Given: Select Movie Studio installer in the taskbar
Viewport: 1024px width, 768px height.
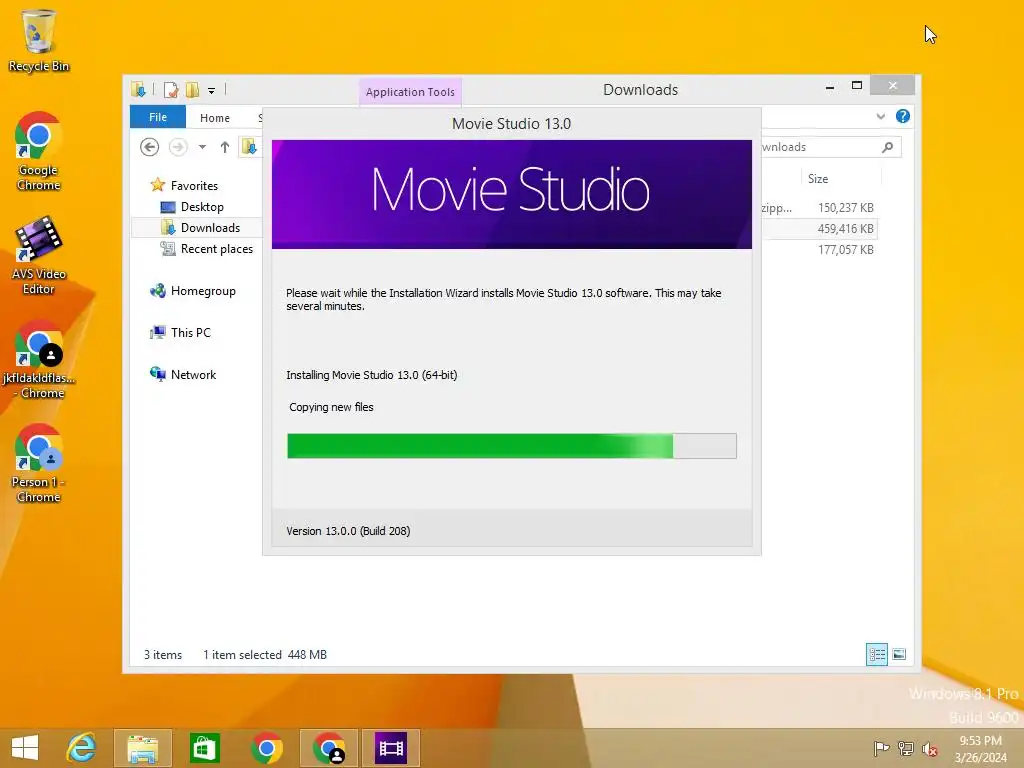Looking at the screenshot, I should tap(391, 748).
